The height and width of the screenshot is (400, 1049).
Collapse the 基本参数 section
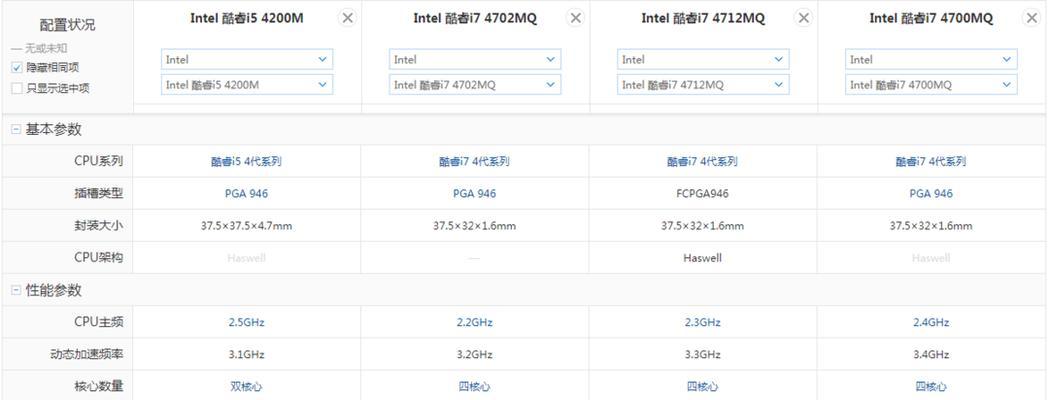pyautogui.click(x=15, y=130)
